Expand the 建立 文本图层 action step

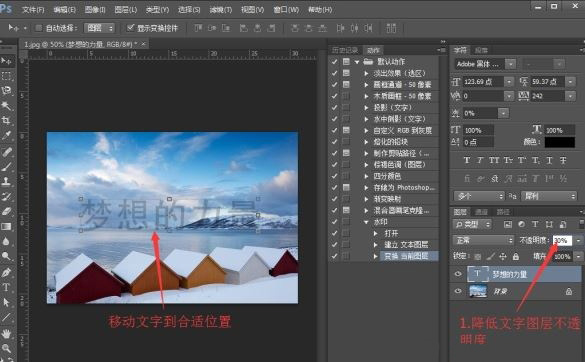click(x=376, y=245)
